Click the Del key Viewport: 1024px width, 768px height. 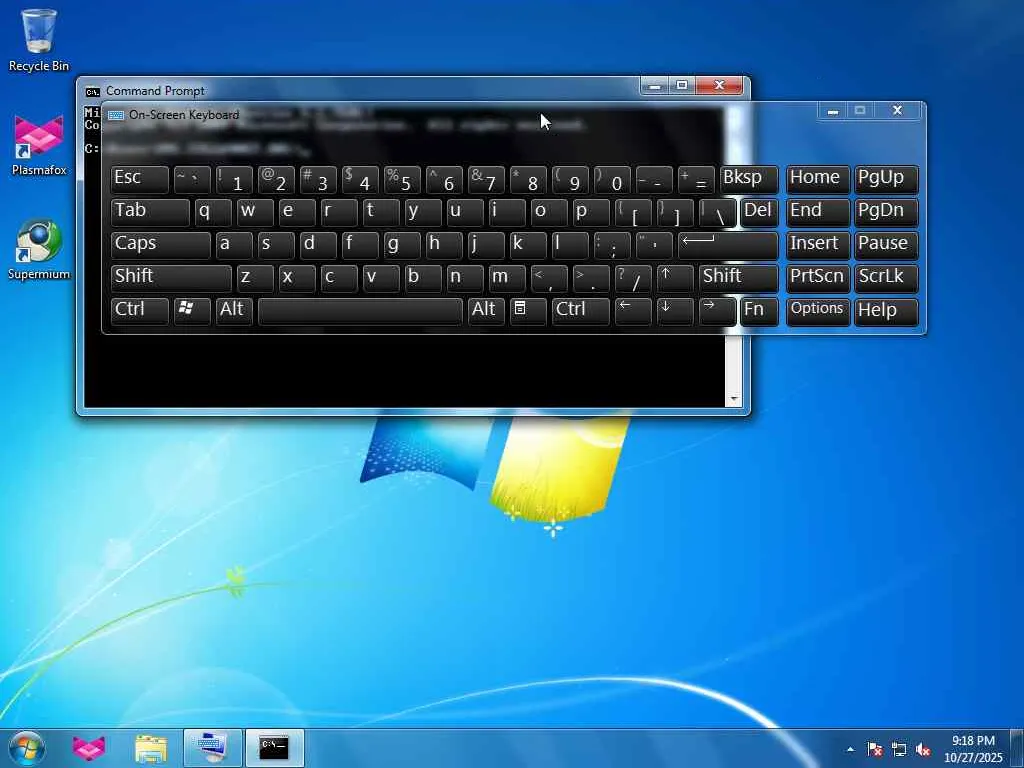pyautogui.click(x=760, y=213)
